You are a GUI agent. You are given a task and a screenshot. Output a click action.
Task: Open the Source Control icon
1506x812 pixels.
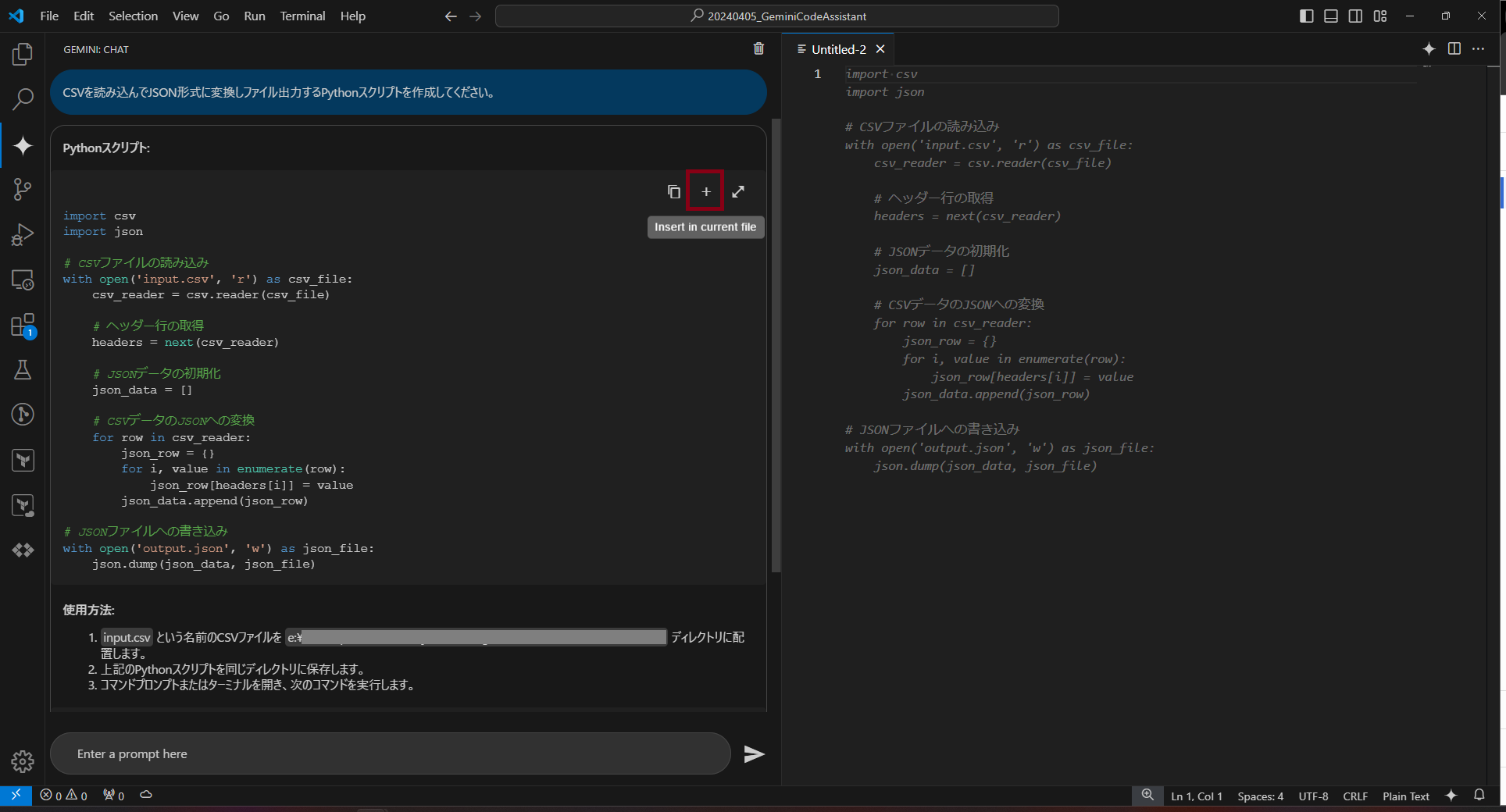(23, 189)
